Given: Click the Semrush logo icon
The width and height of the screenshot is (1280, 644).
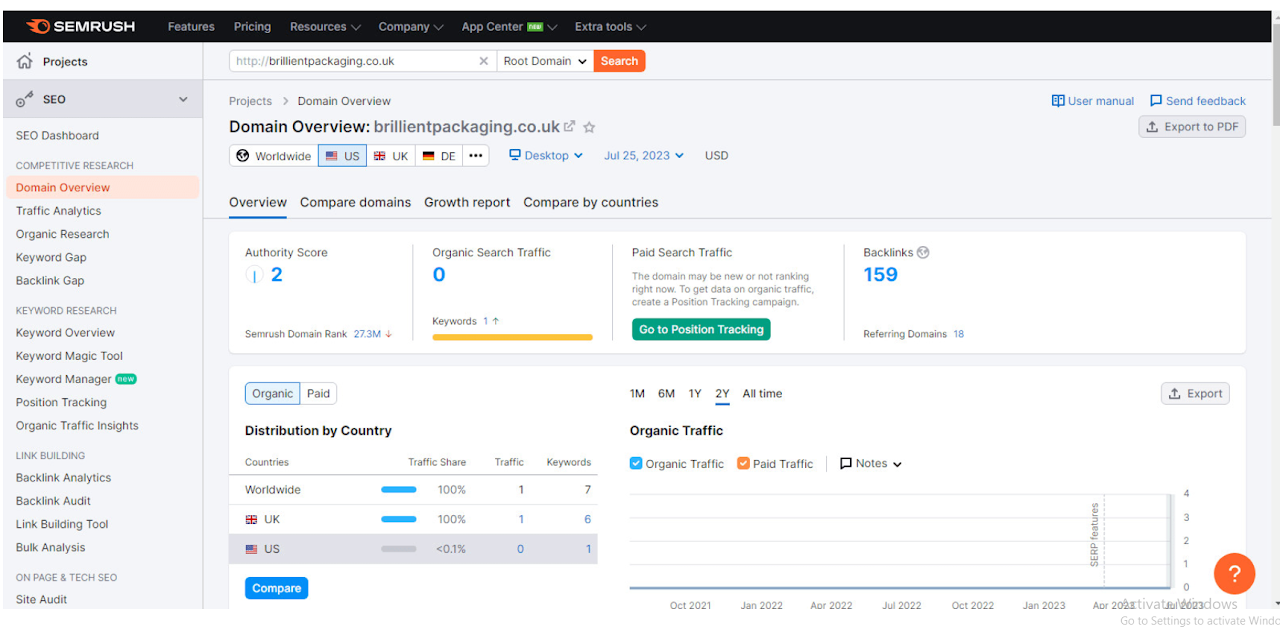Looking at the screenshot, I should (x=39, y=27).
